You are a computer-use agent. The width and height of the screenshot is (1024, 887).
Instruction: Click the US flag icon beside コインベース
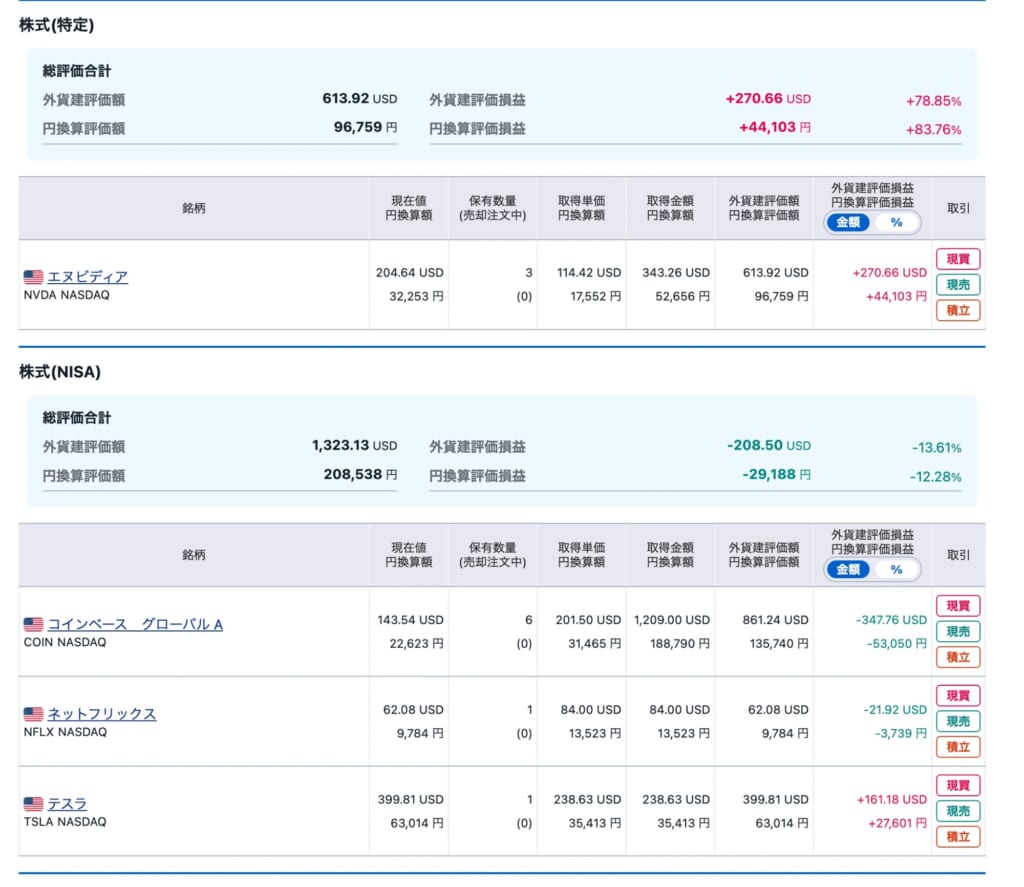click(x=33, y=624)
